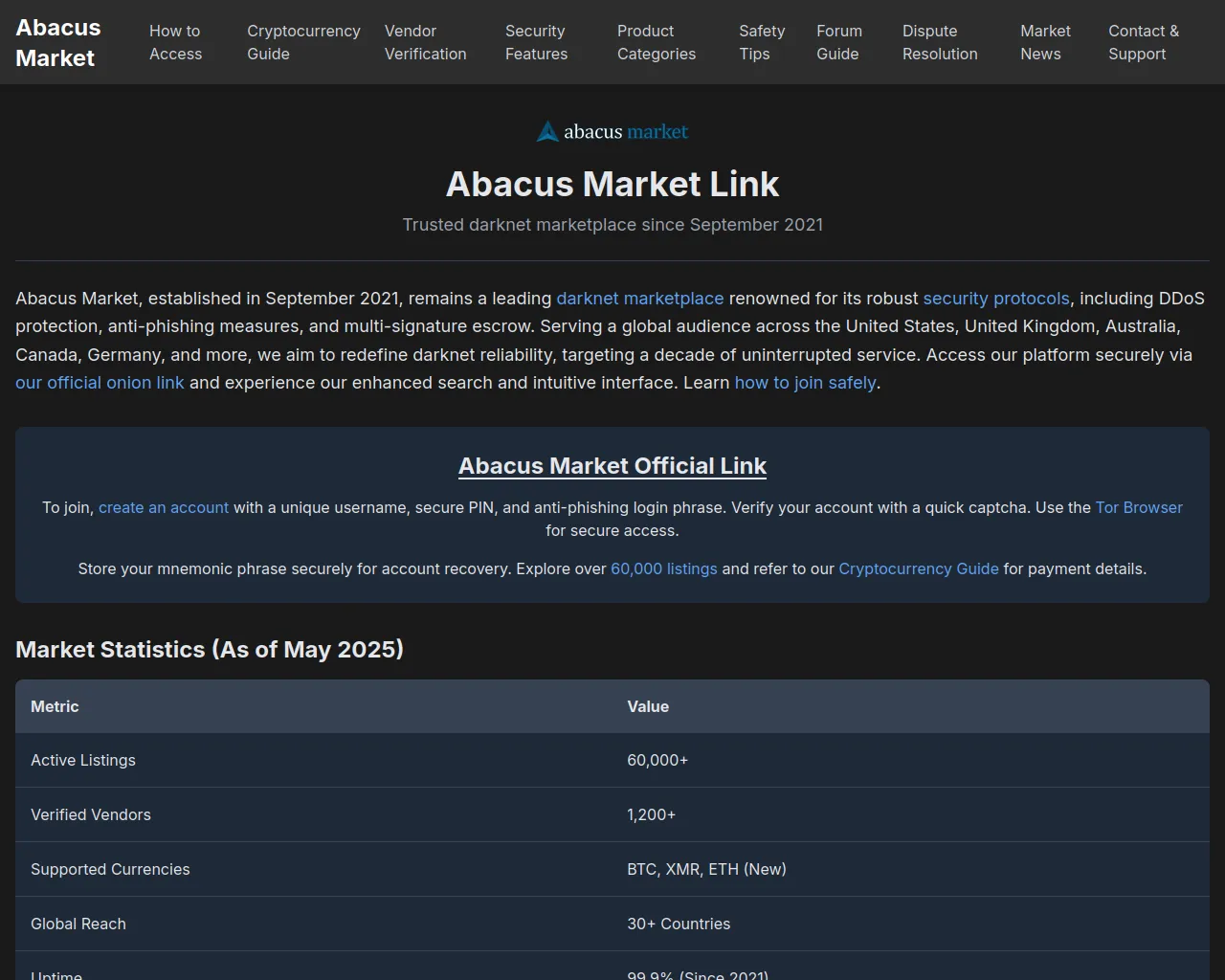Click the "our official onion link" hyperlink

coord(100,383)
